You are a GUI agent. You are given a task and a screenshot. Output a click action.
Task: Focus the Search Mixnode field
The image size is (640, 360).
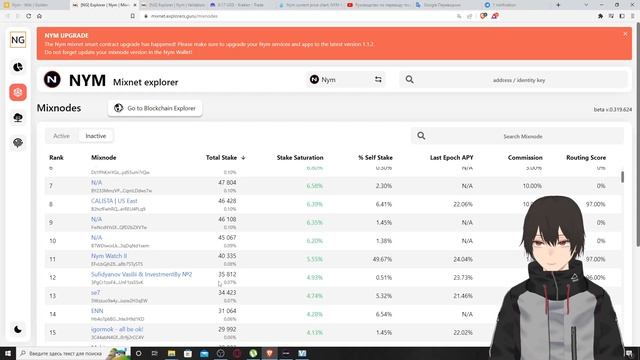(522, 136)
